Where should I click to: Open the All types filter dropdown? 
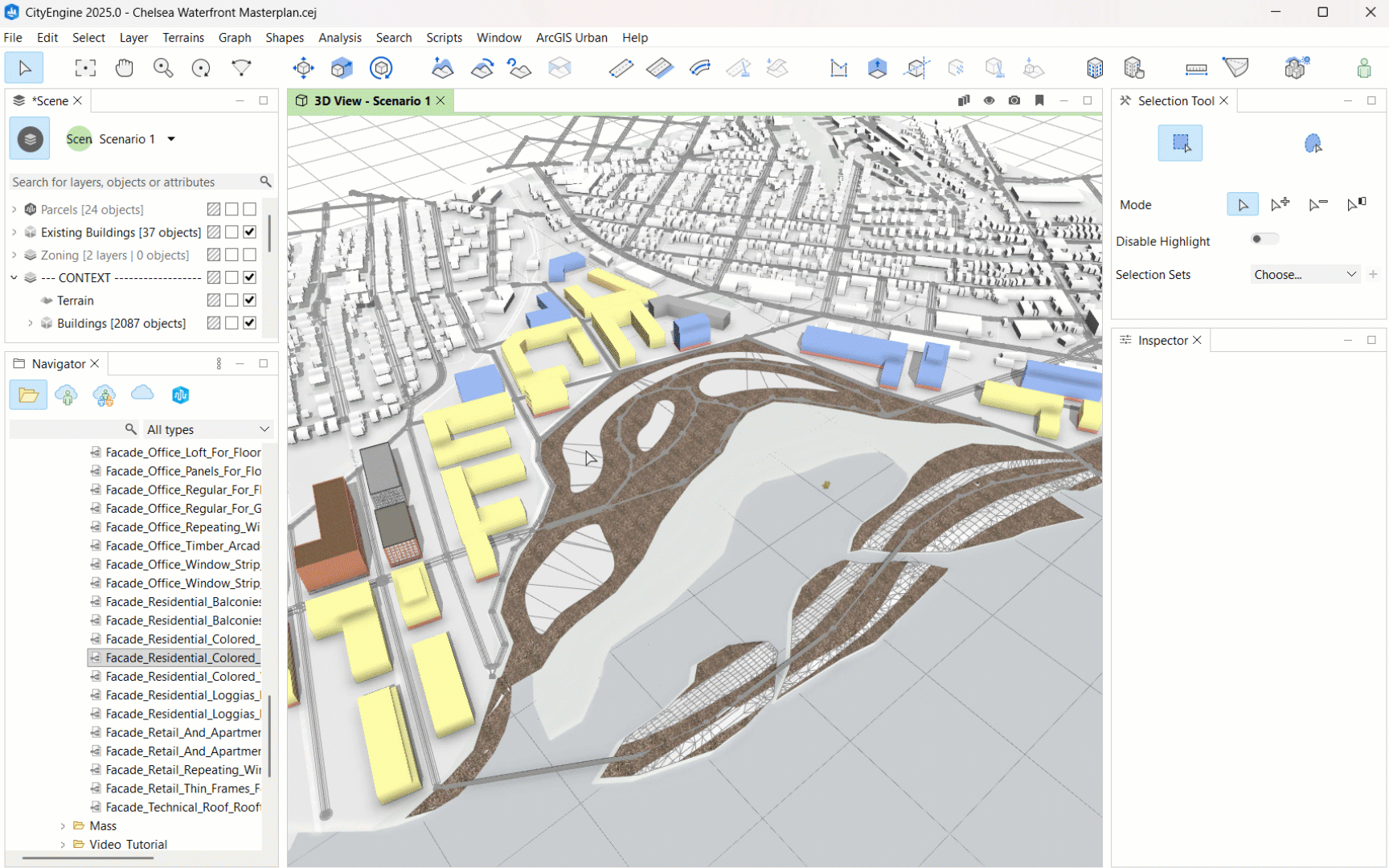[x=207, y=430]
